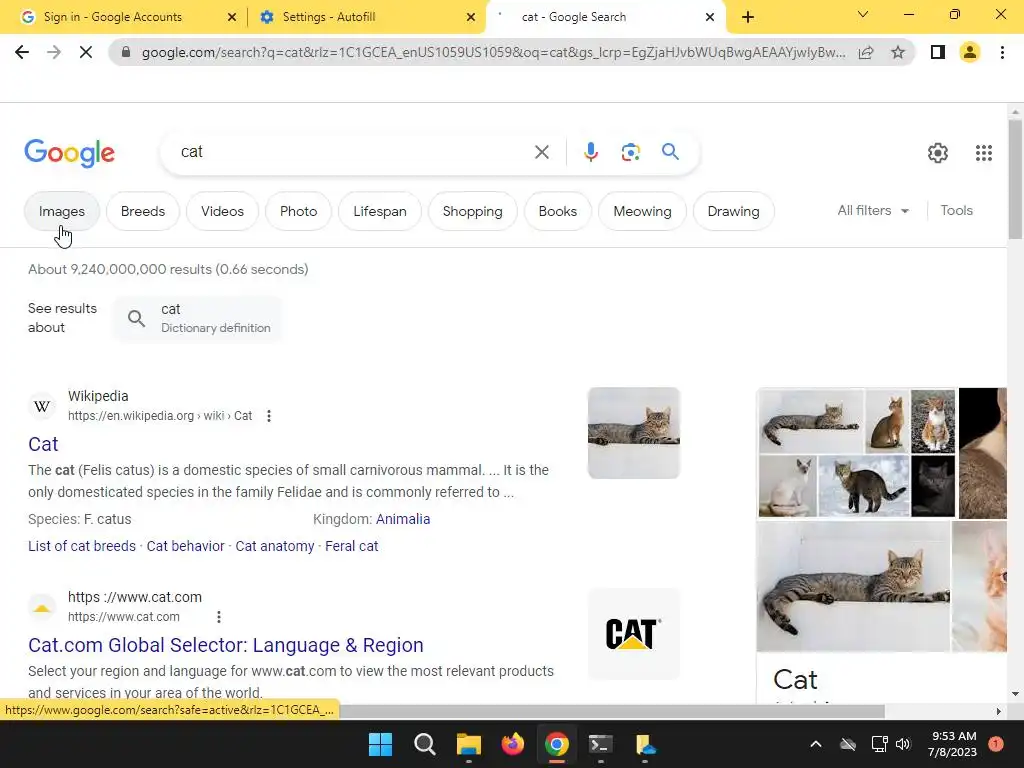Open cat Dictionary definition suggestion
The height and width of the screenshot is (768, 1024).
199,318
